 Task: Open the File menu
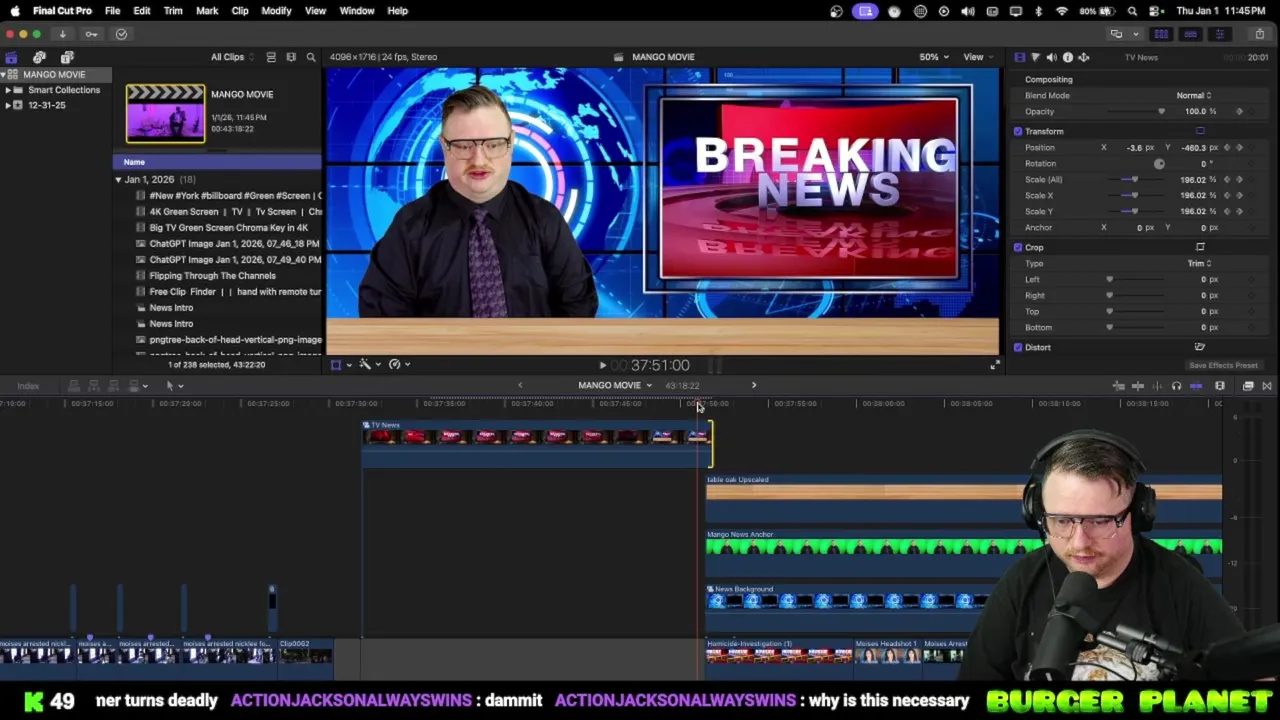[x=112, y=10]
